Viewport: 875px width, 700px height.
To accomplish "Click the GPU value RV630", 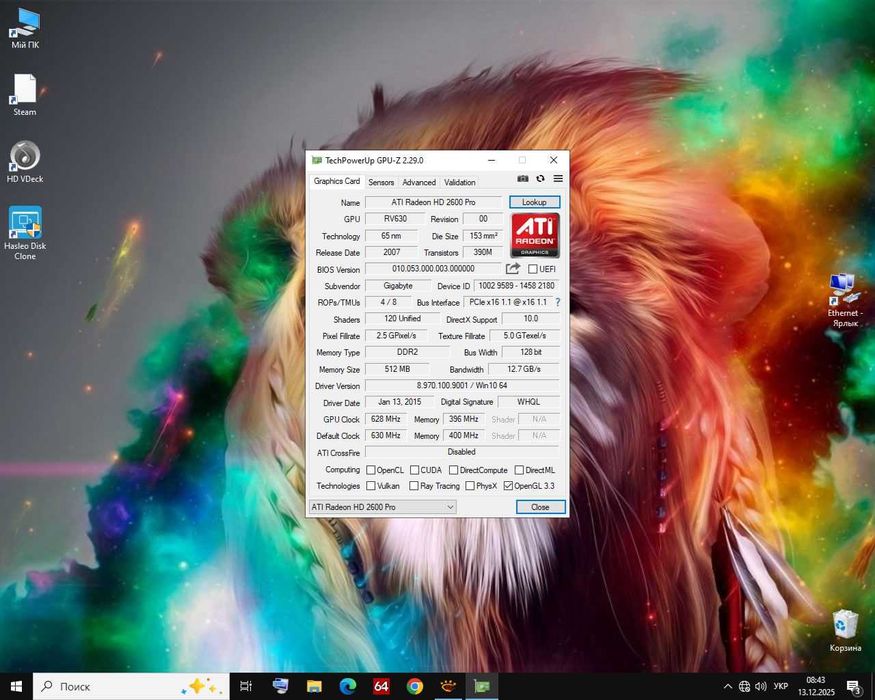I will pos(395,219).
